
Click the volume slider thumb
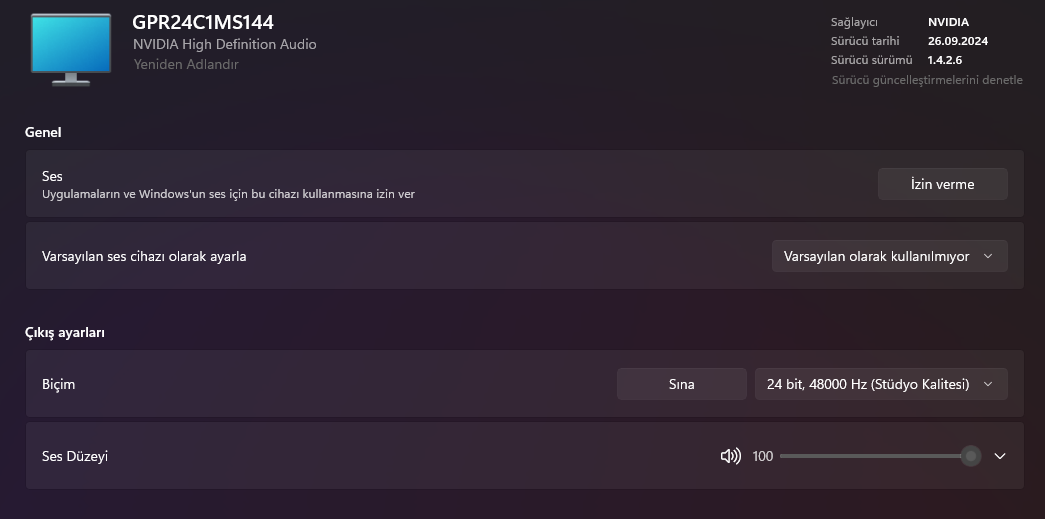(x=969, y=456)
